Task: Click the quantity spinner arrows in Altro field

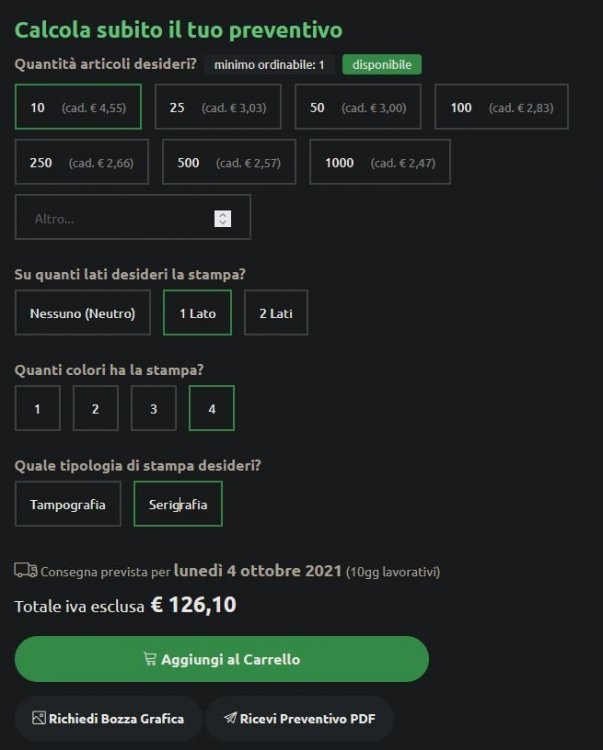Action: (222, 218)
